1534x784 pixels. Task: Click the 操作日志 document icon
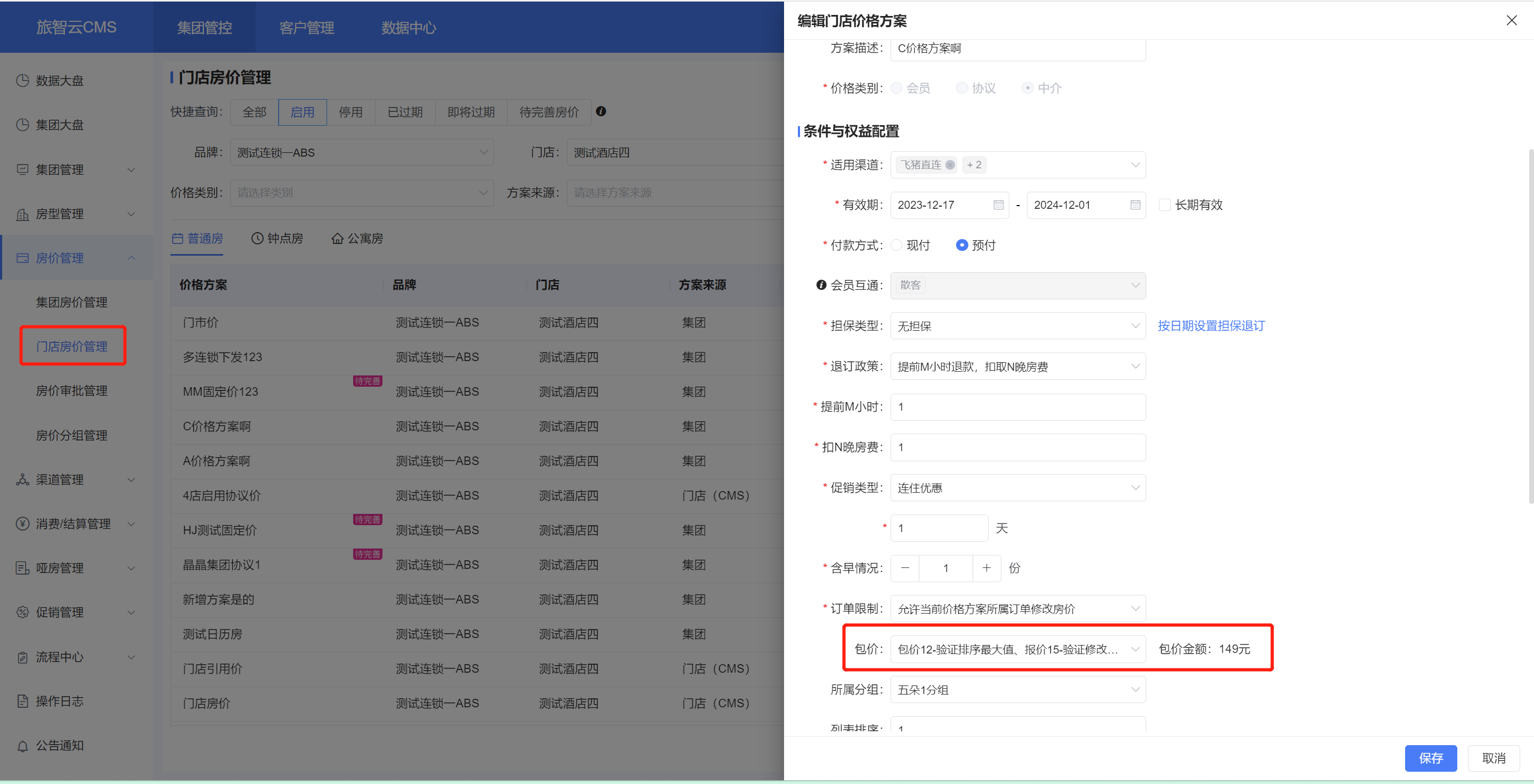click(22, 701)
